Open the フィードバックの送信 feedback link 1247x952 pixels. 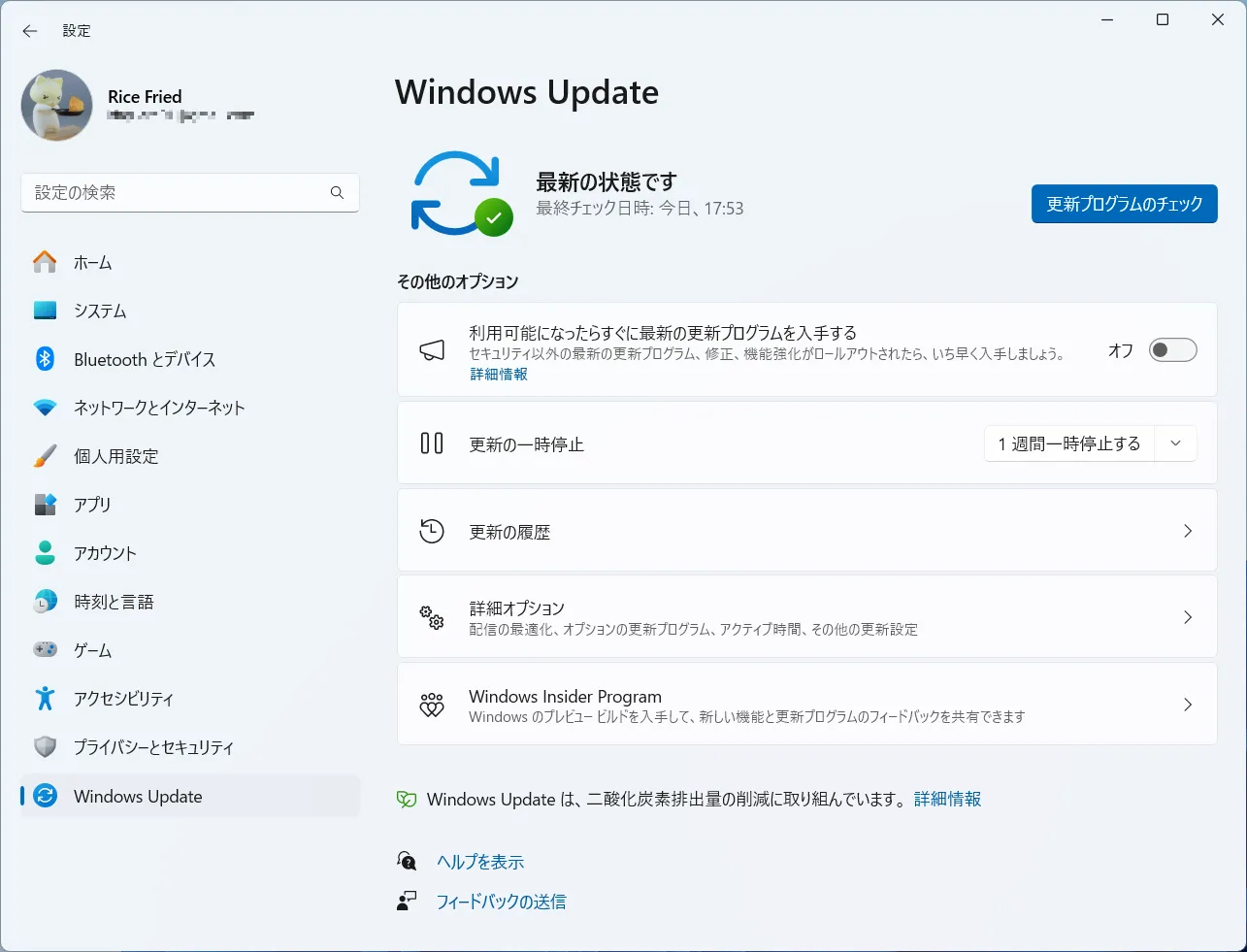pyautogui.click(x=501, y=902)
